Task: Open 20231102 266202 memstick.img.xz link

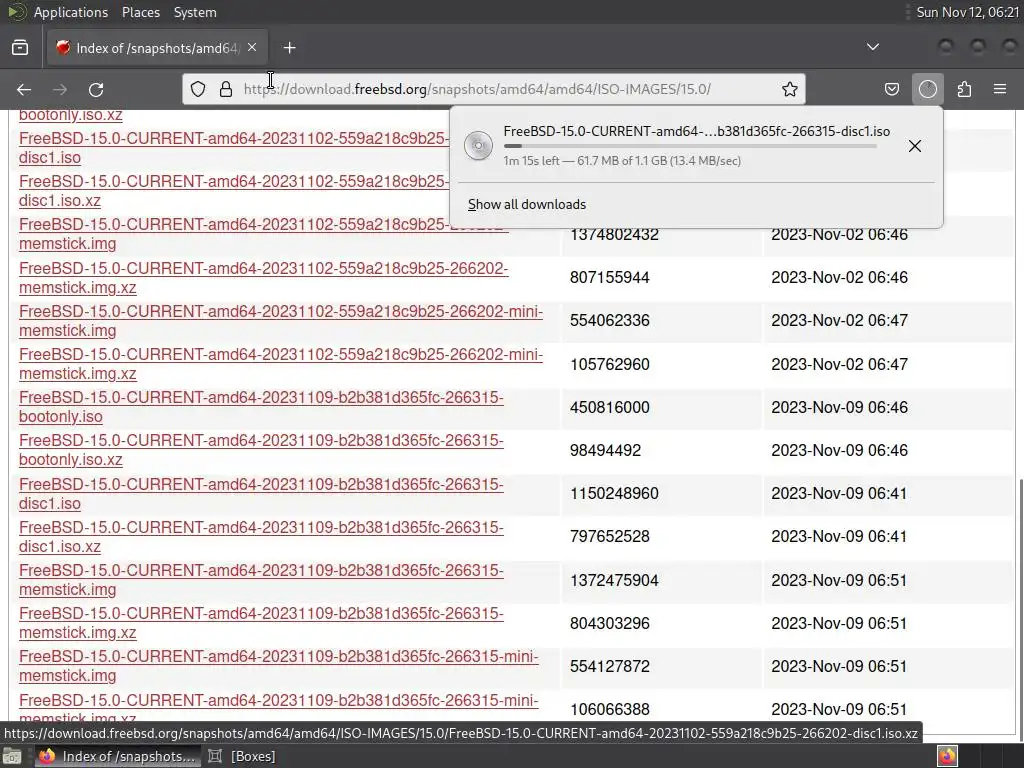Action: [x=263, y=278]
